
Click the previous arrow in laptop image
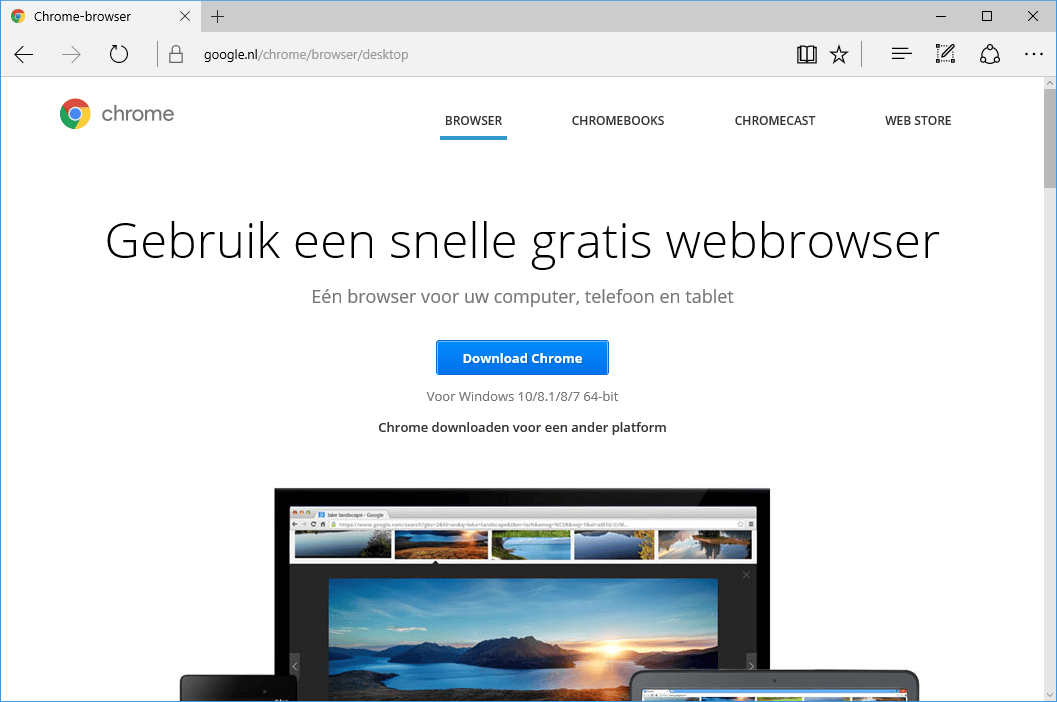tap(295, 666)
